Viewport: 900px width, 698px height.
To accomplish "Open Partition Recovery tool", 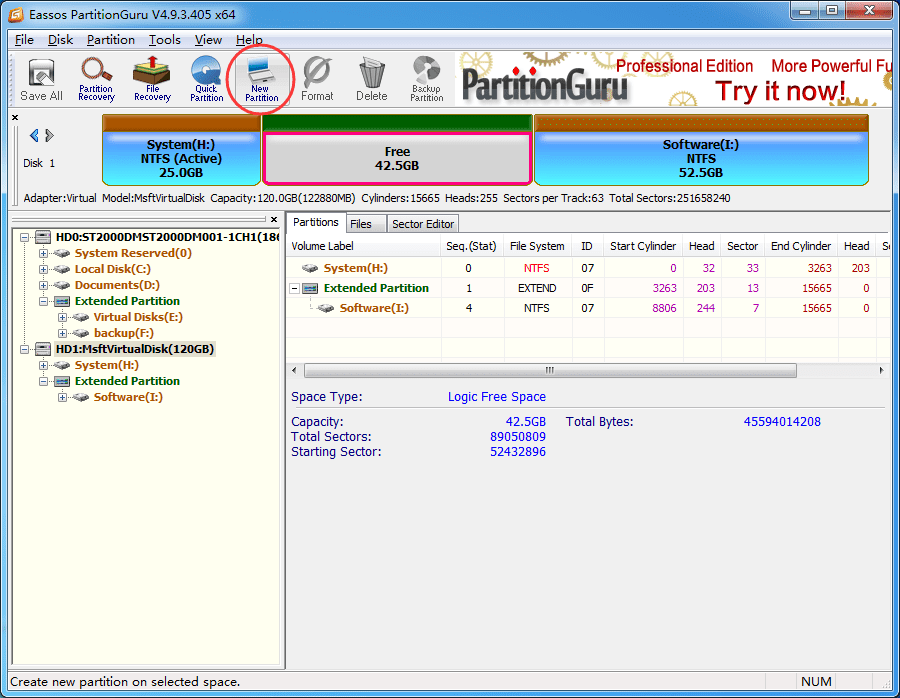I will click(96, 80).
